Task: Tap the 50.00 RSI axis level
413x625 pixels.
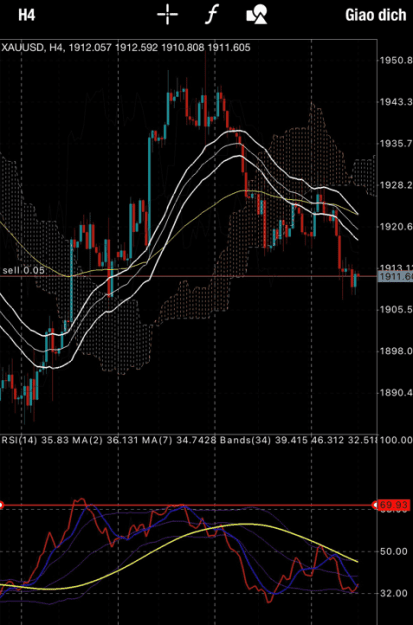Action: [394, 552]
